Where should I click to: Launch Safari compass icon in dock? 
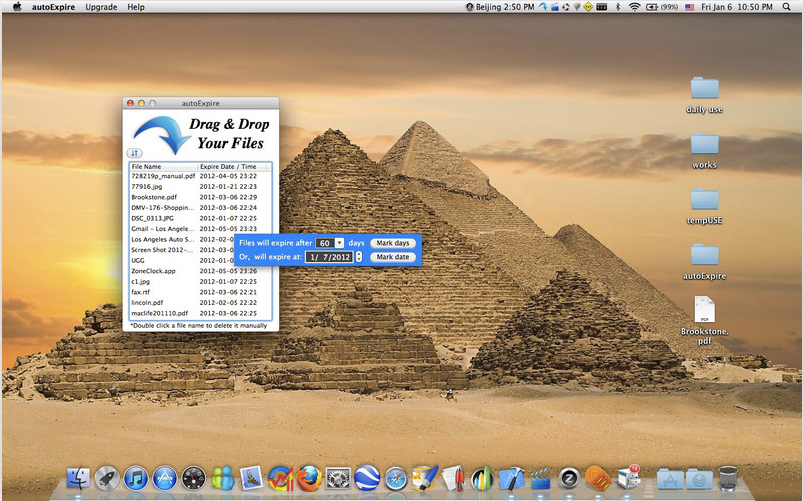click(396, 479)
